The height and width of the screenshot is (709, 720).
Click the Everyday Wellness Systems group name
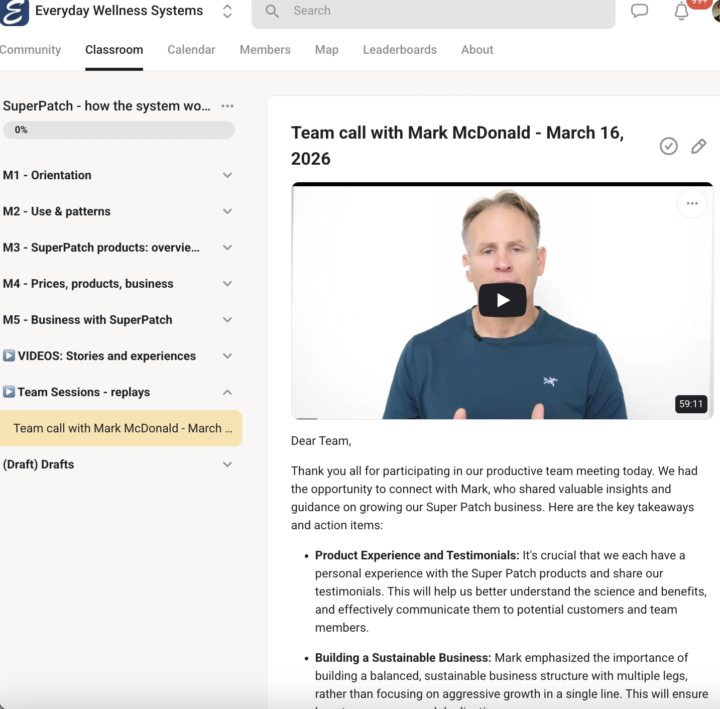point(119,11)
